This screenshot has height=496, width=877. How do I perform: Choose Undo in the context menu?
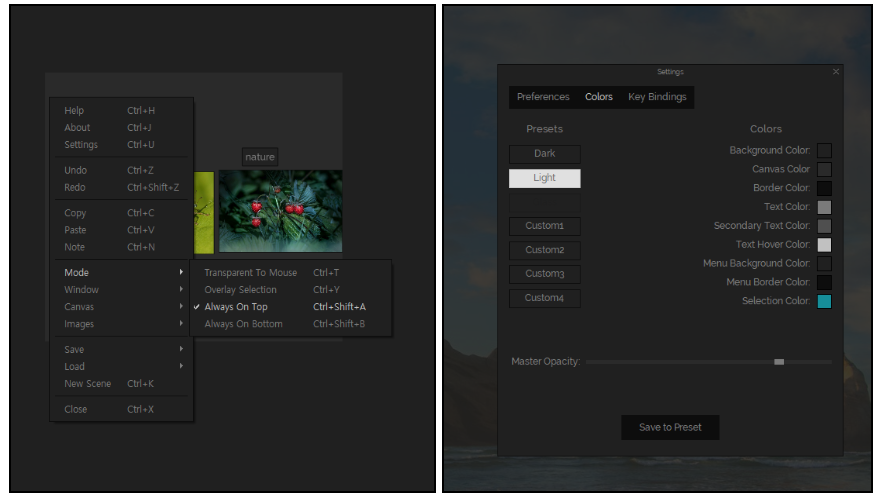[121, 170]
